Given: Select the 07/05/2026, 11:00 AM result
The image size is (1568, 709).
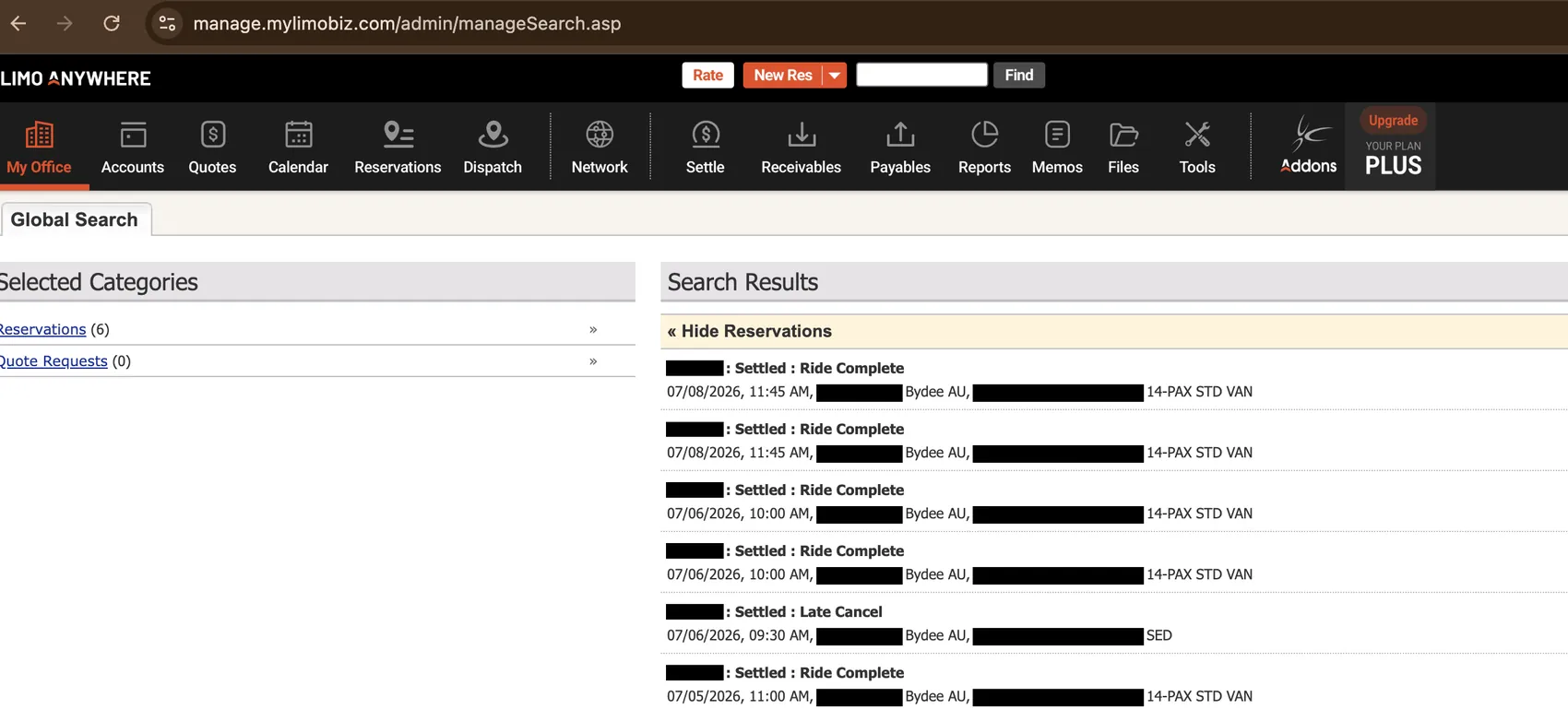Looking at the screenshot, I should point(740,696).
